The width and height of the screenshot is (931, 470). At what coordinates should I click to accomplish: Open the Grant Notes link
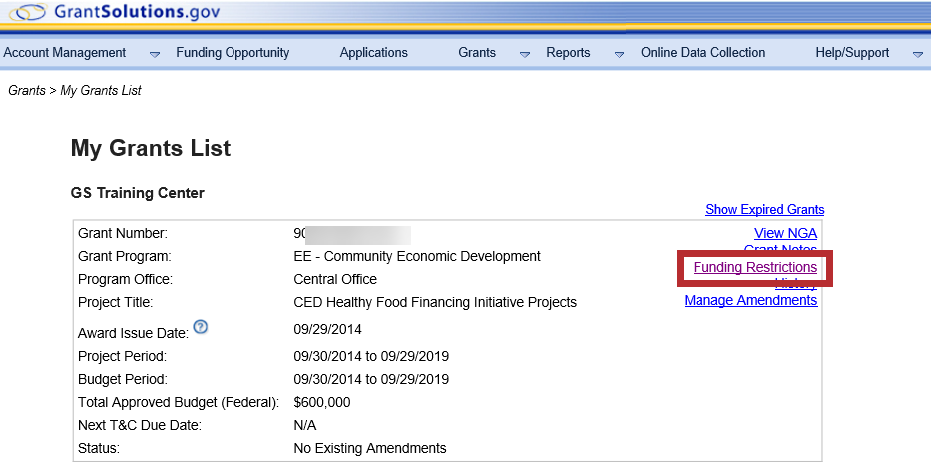click(781, 249)
